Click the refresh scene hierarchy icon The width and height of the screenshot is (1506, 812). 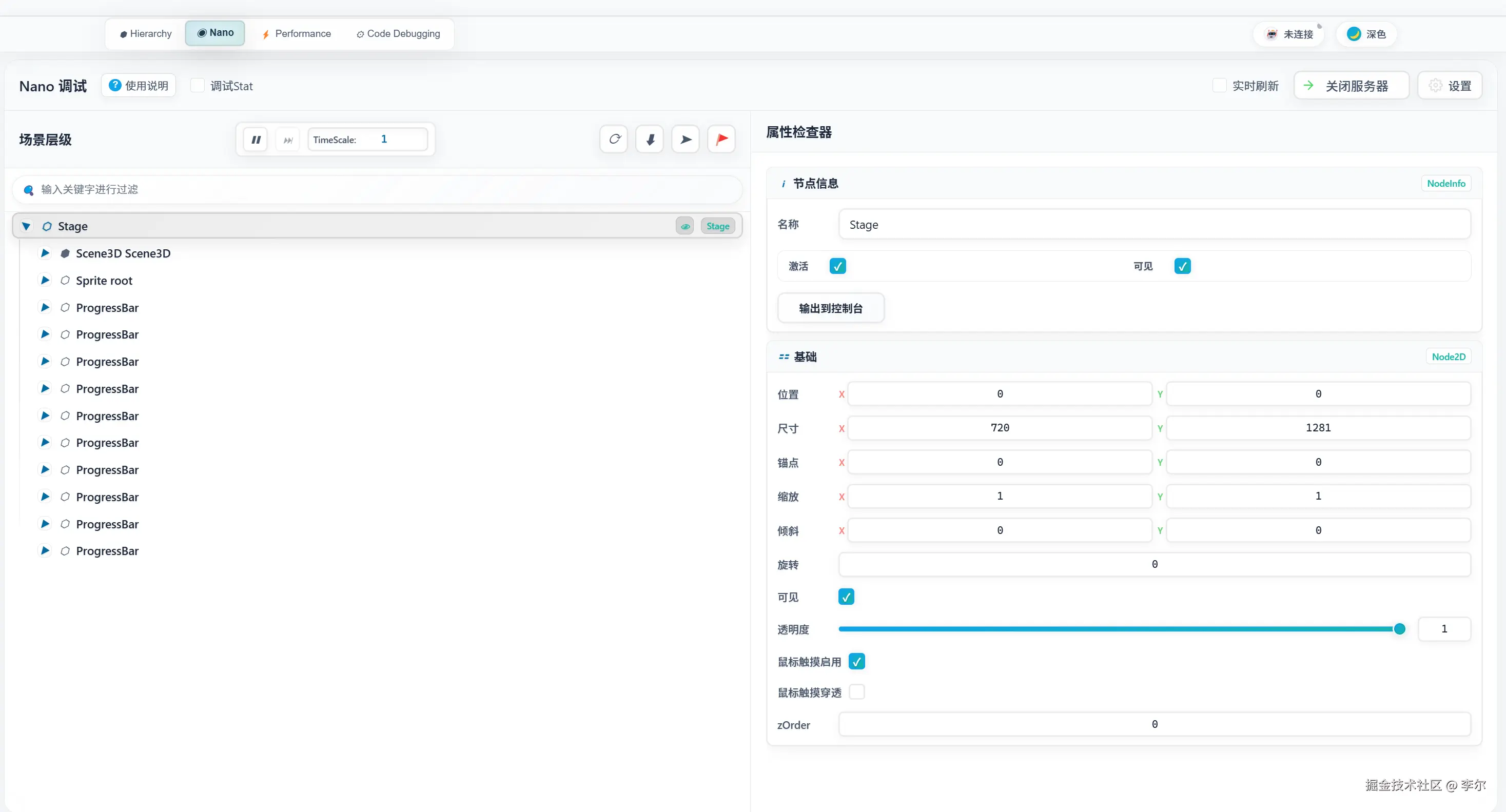(x=614, y=139)
